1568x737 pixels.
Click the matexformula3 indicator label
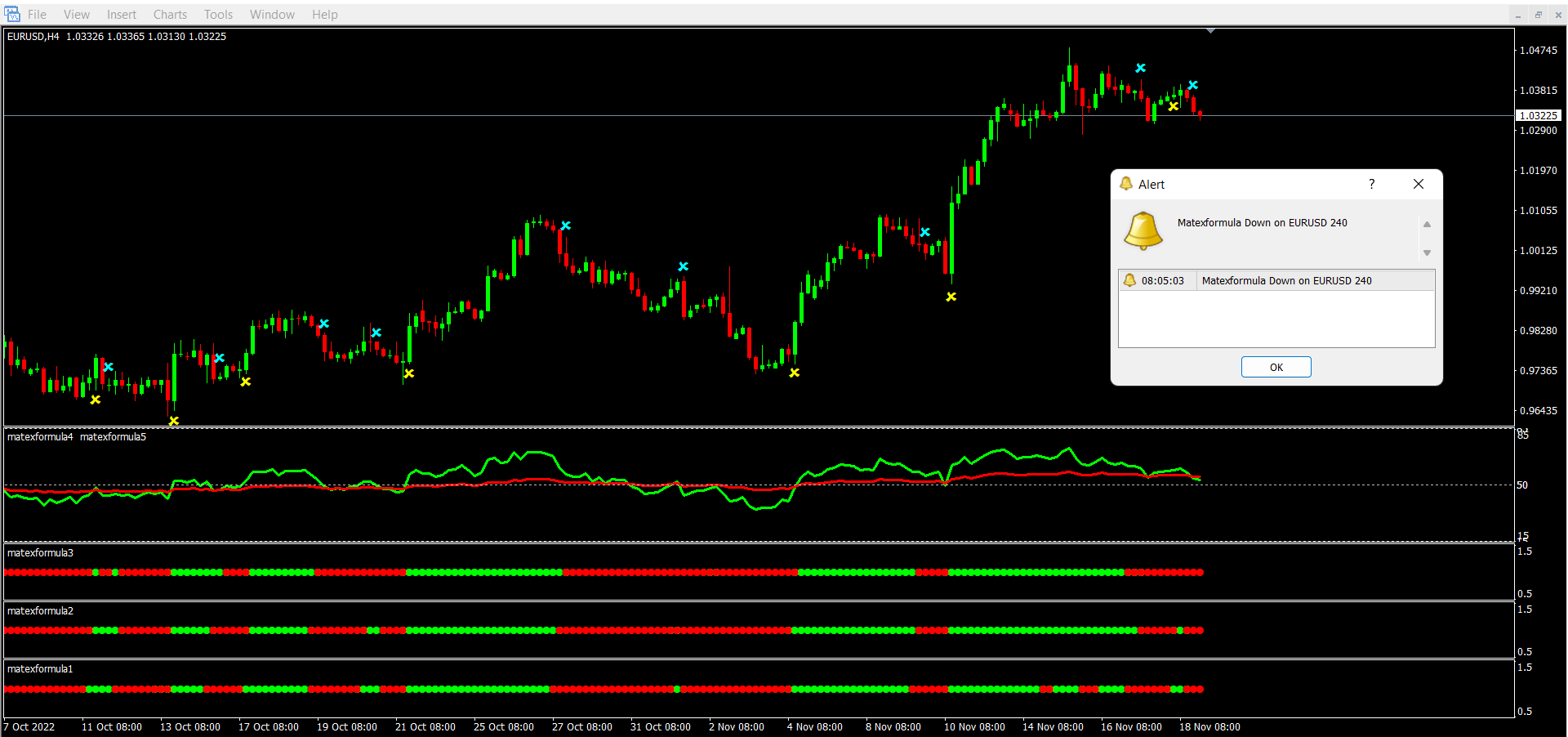(40, 553)
